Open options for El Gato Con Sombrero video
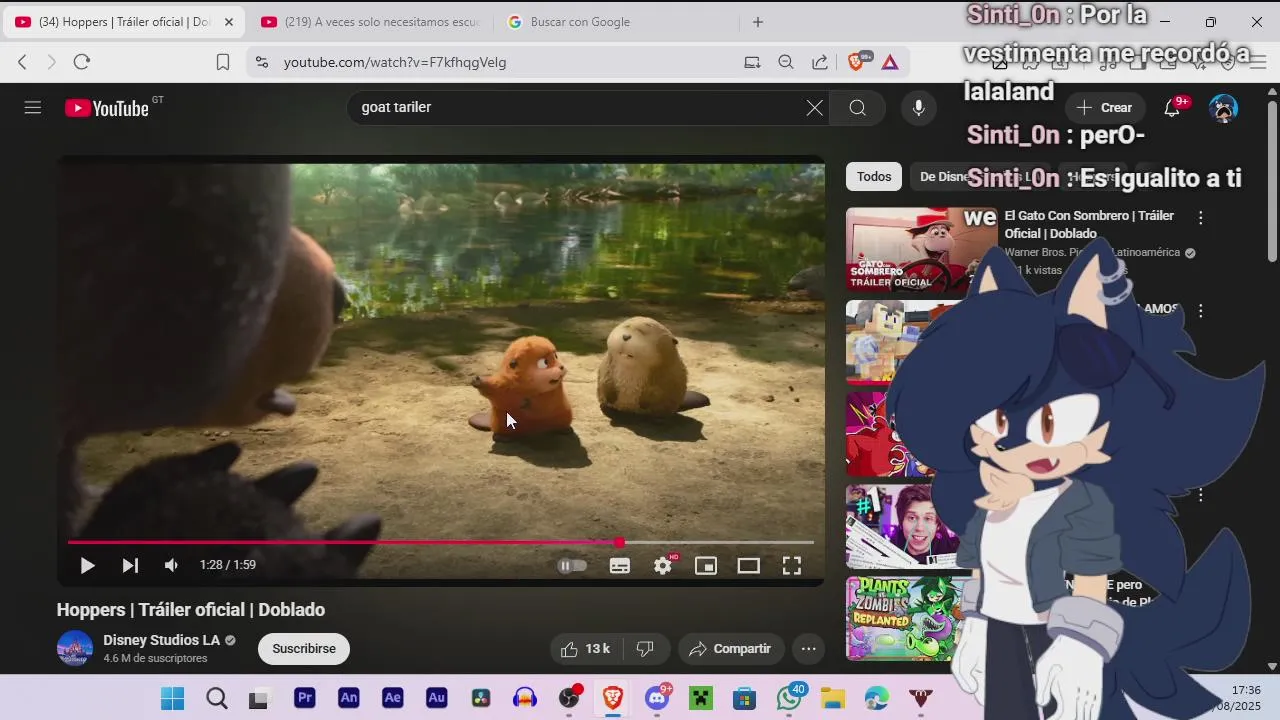 click(1201, 217)
